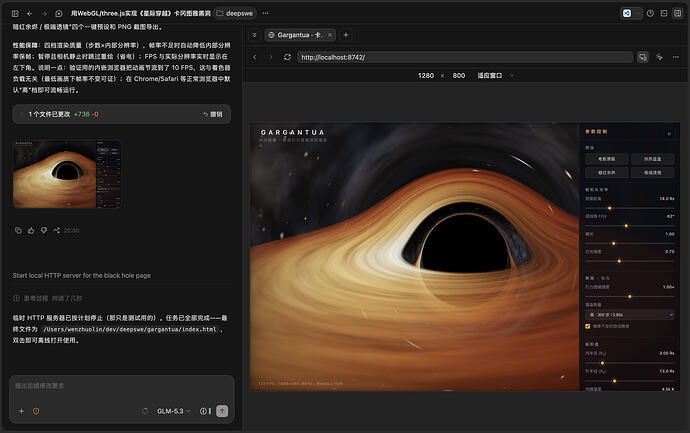
Task: Adjust the FOV slider showing 62°
Action: coord(630,226)
